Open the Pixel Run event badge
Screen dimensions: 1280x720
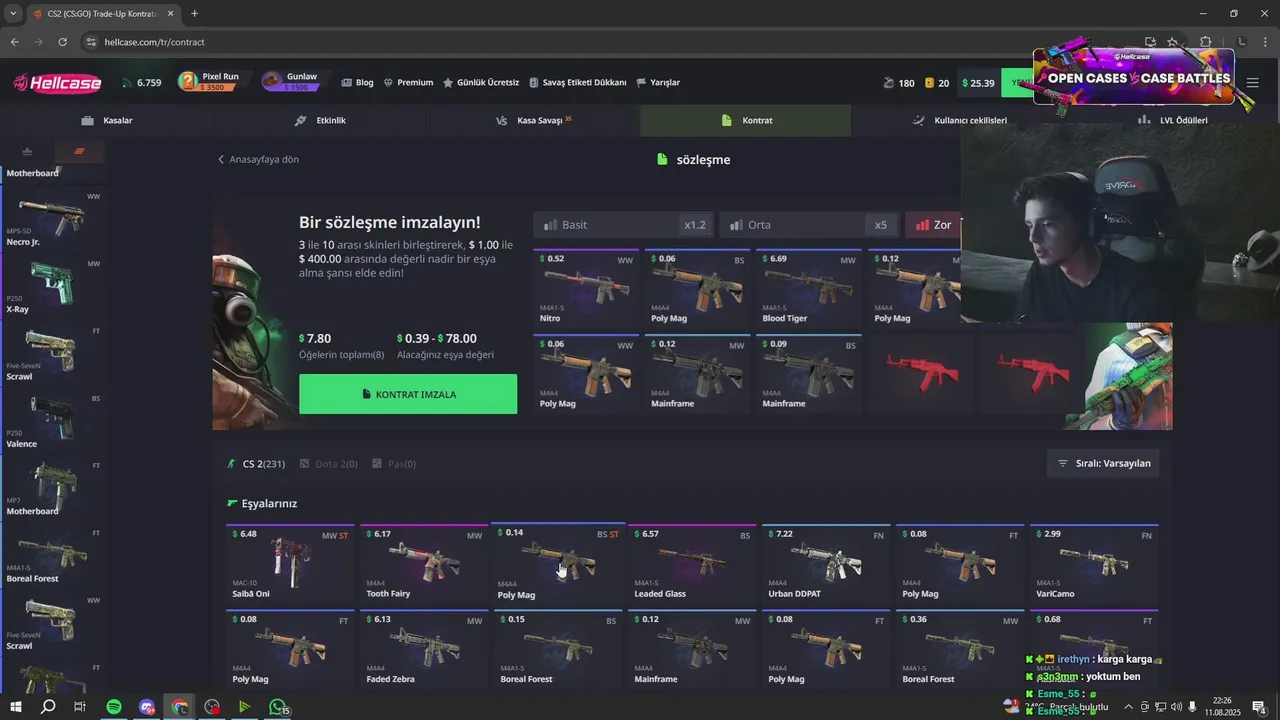(210, 82)
